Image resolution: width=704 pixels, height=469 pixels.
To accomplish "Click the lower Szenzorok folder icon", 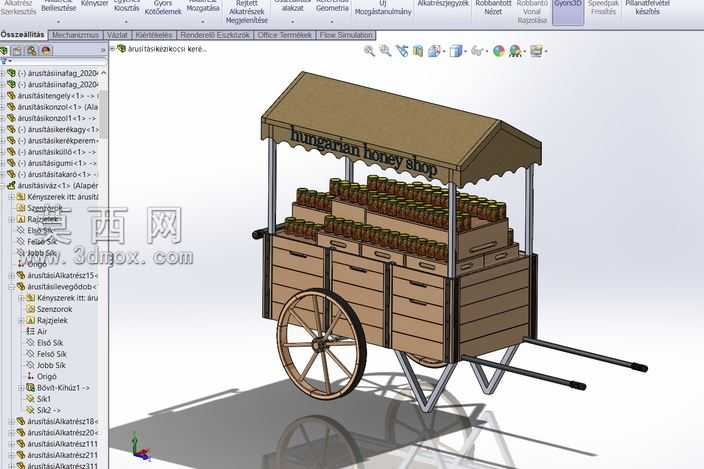I will (x=31, y=309).
